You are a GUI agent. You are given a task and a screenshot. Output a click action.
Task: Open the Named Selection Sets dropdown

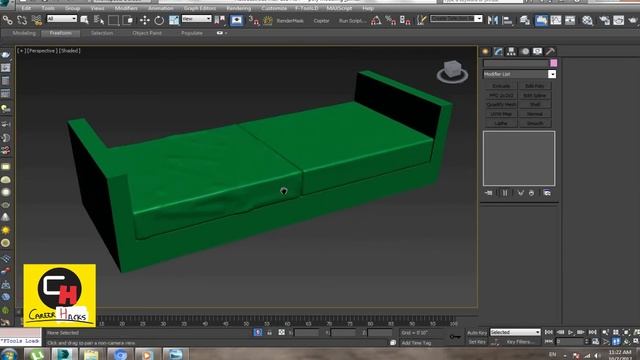456,19
